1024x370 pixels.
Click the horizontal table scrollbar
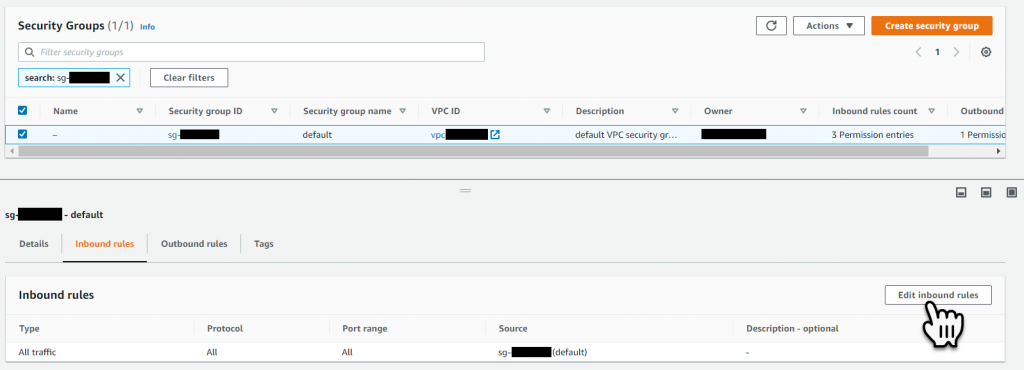473,151
